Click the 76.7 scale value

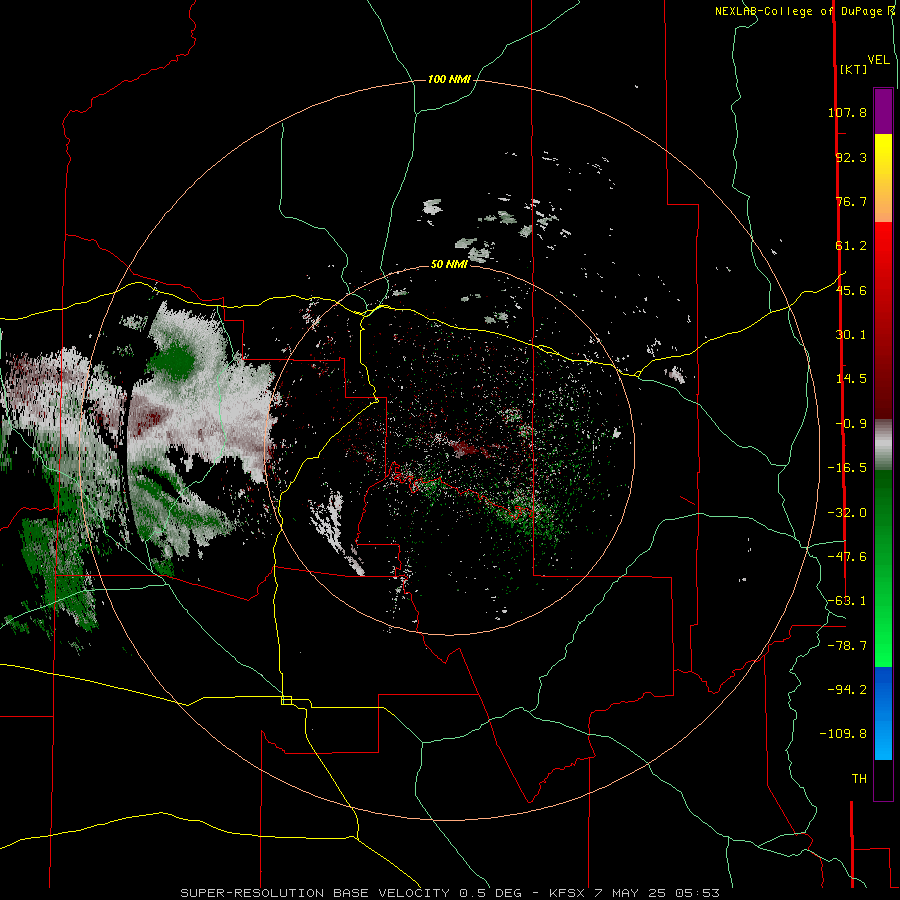851,201
